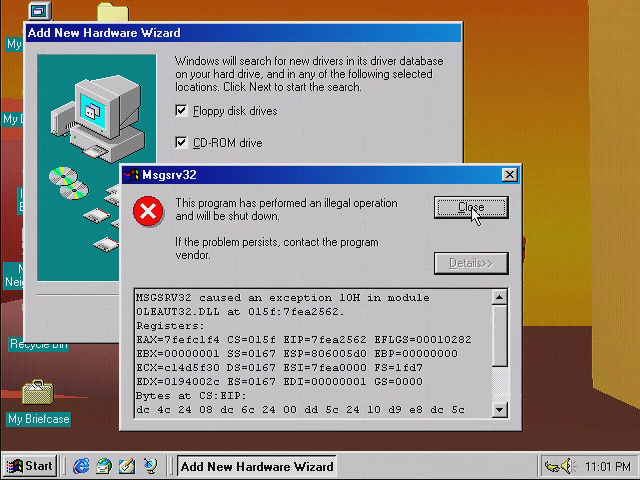640x480 pixels.
Task: Click the Msgsrv32 title bar
Action: pyautogui.click(x=321, y=175)
